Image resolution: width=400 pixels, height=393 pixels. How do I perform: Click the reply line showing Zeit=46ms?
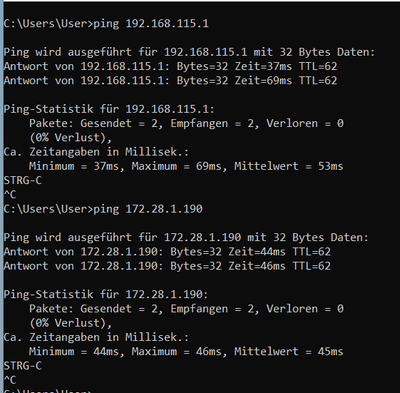coord(167,266)
